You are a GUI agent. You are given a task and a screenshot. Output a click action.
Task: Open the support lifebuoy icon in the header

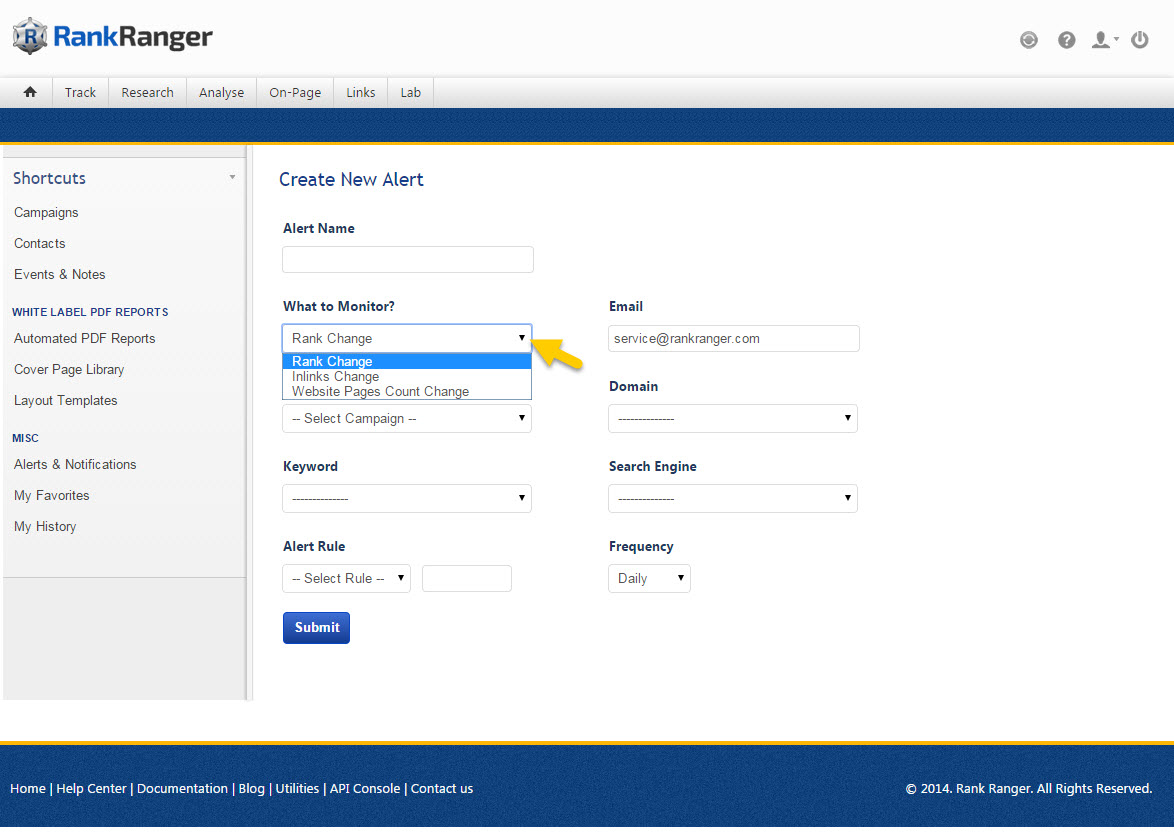(1029, 40)
